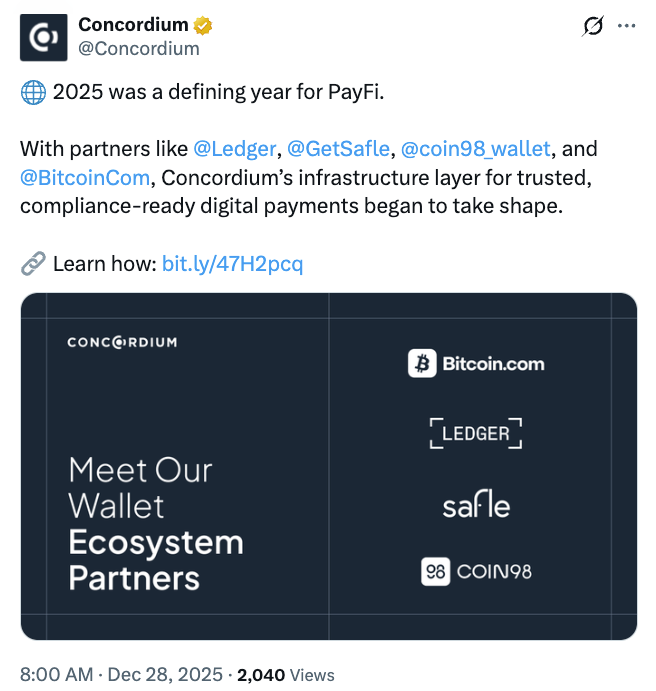This screenshot has width=656, height=691.
Task: Click the gold verified badge
Action: (202, 25)
